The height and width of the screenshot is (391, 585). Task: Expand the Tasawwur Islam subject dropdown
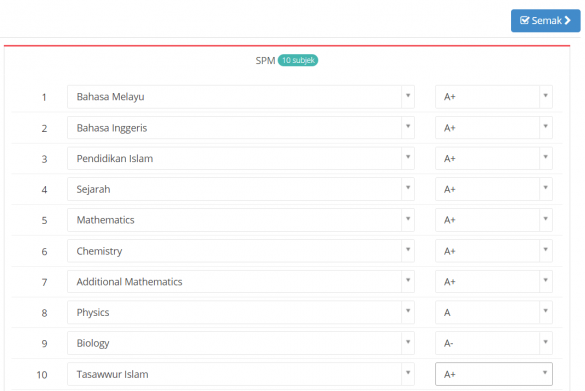(x=241, y=374)
